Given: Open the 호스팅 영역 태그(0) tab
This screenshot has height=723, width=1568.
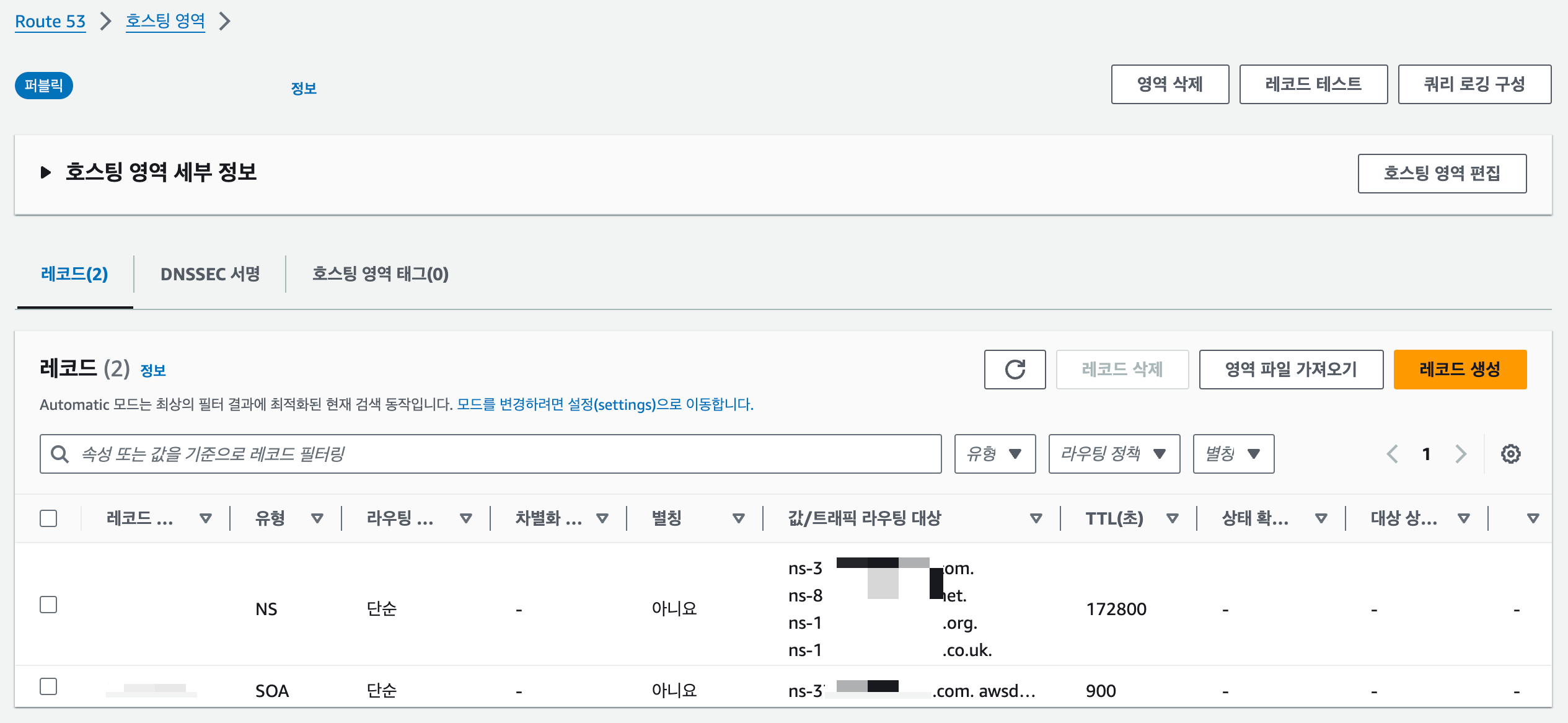Looking at the screenshot, I should point(380,274).
